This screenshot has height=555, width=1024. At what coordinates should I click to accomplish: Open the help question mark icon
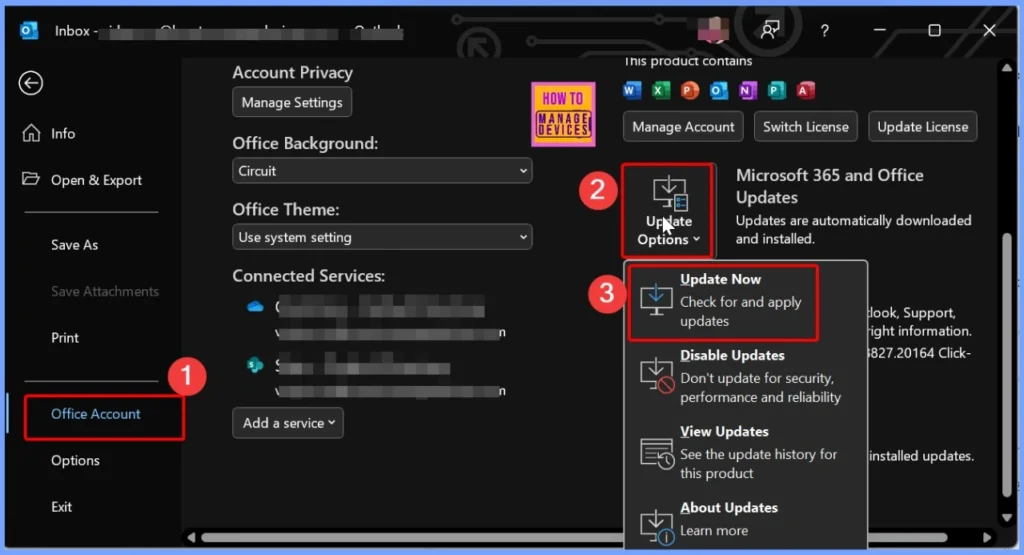click(x=825, y=31)
